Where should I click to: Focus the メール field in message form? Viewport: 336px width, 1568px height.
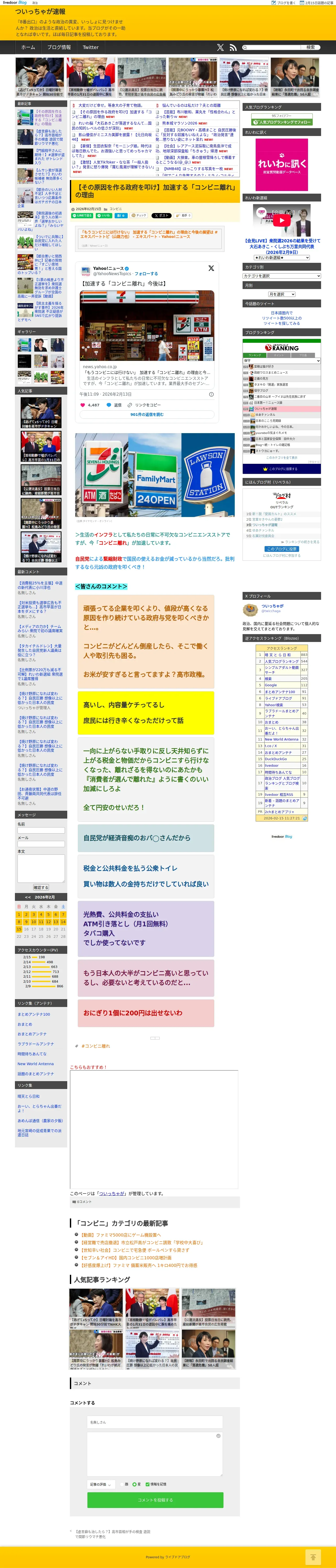[x=41, y=844]
